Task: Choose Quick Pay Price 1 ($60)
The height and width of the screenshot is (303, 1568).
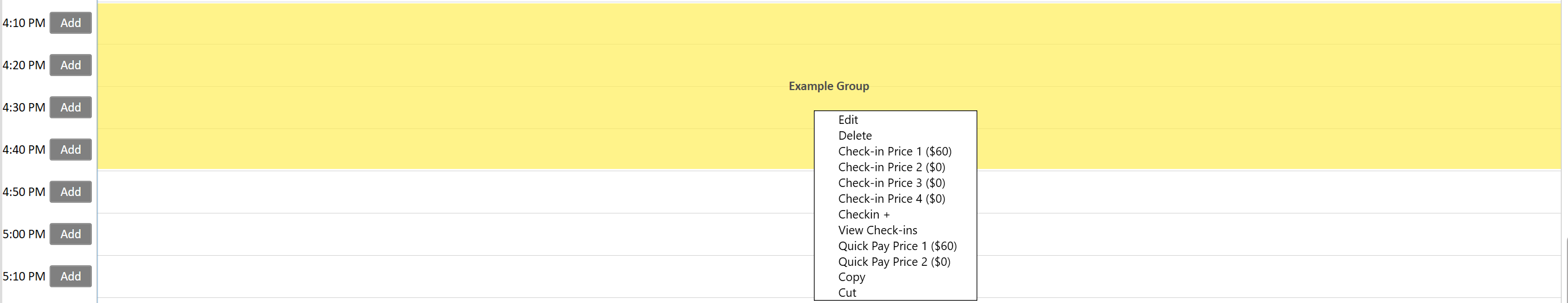Action: click(897, 247)
